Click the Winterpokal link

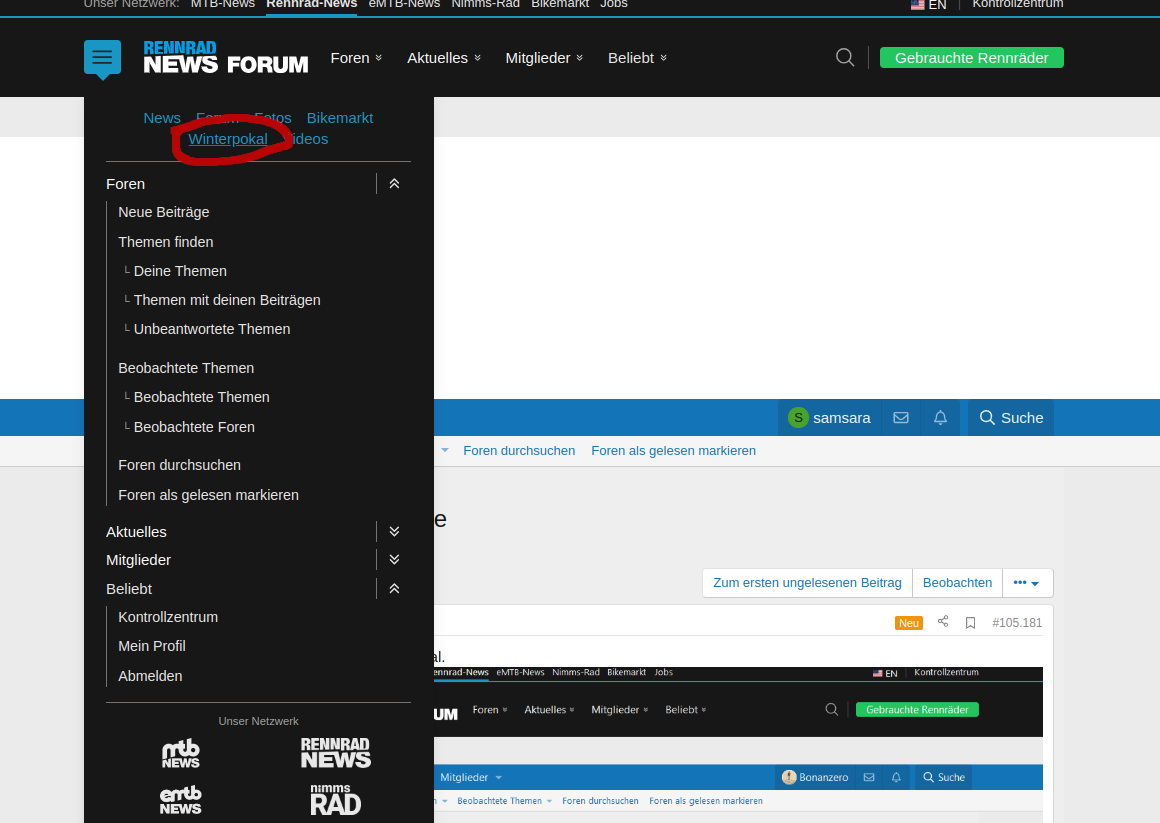point(228,139)
